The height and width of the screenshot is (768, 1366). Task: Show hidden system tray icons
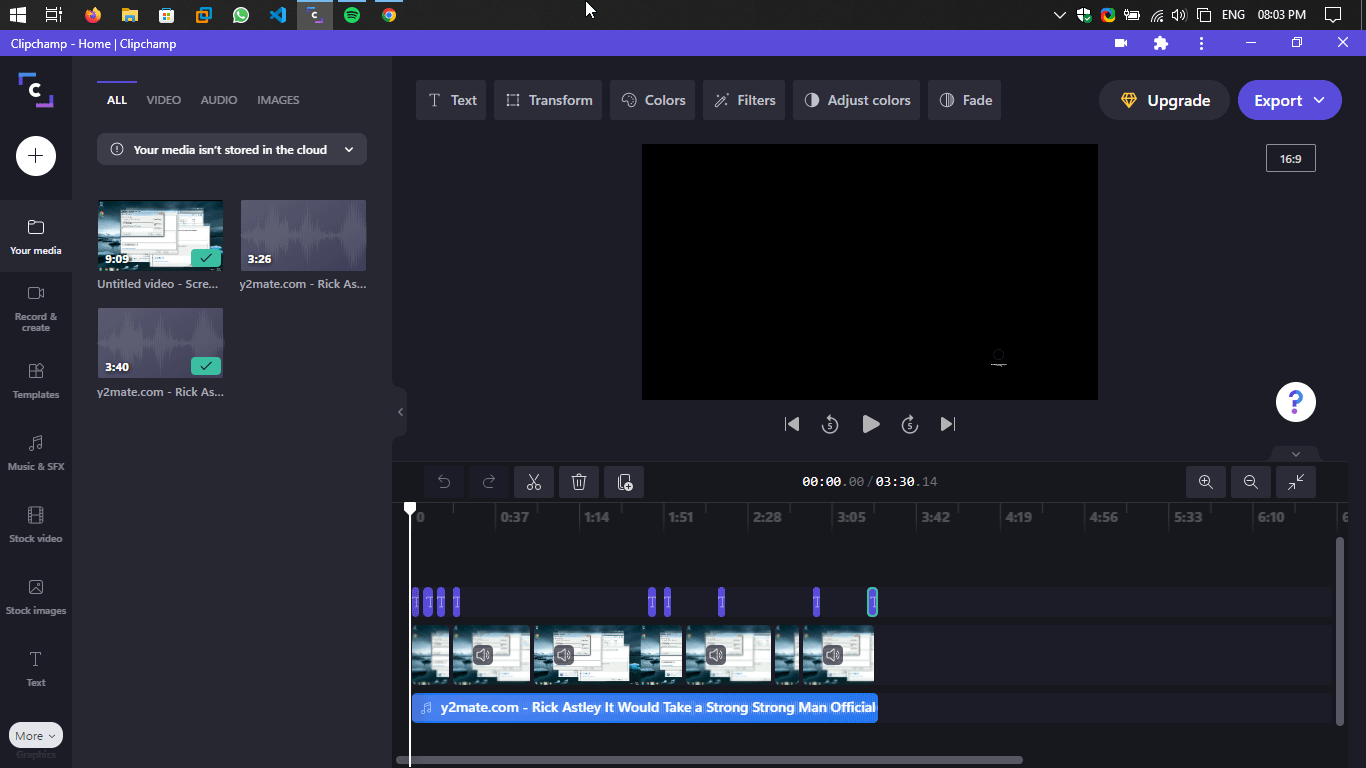coord(1060,15)
